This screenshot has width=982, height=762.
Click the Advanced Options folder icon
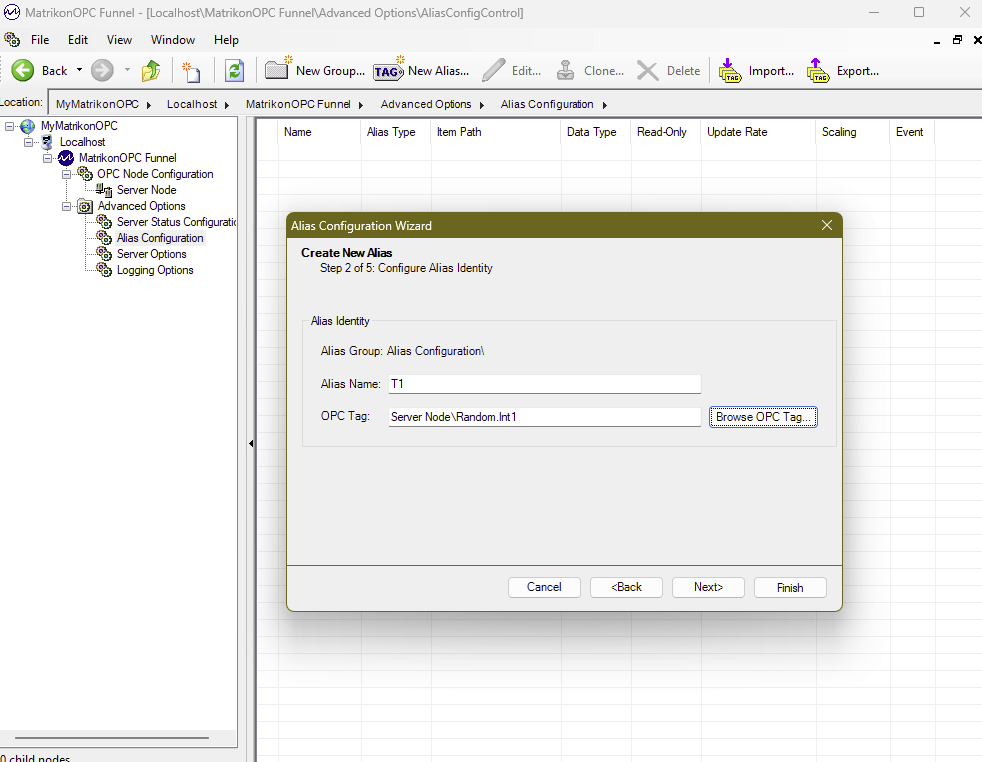(x=85, y=206)
